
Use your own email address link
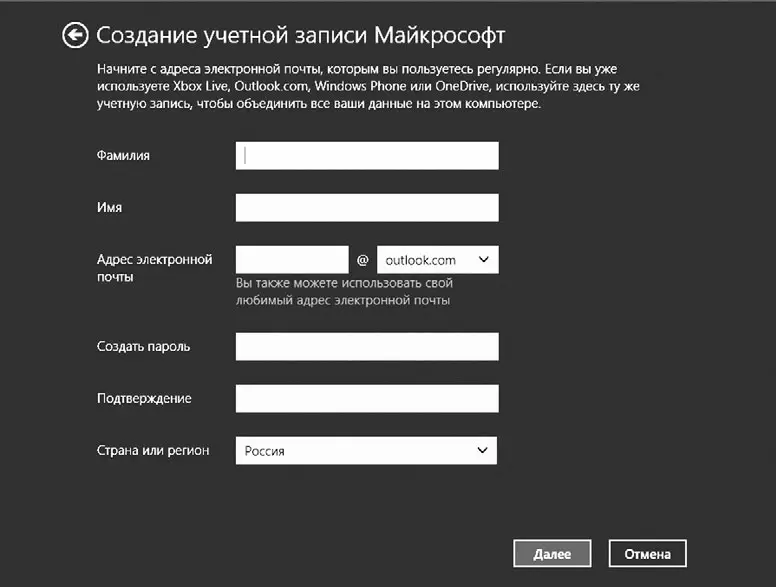tap(345, 292)
